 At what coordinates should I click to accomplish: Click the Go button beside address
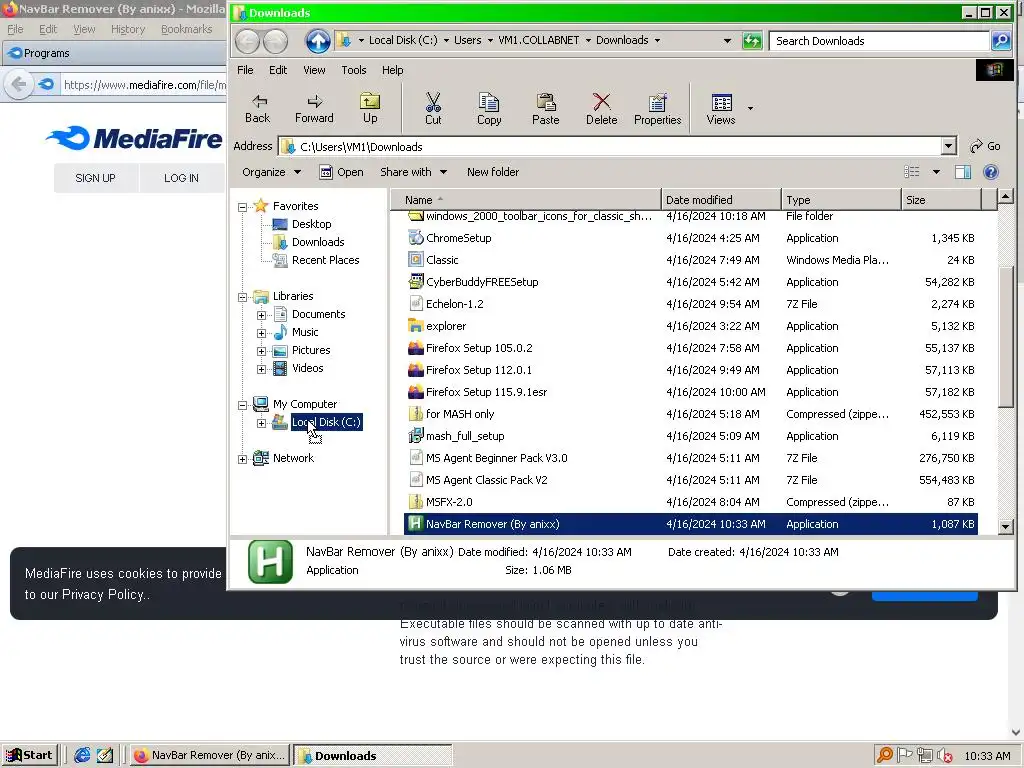(x=985, y=146)
